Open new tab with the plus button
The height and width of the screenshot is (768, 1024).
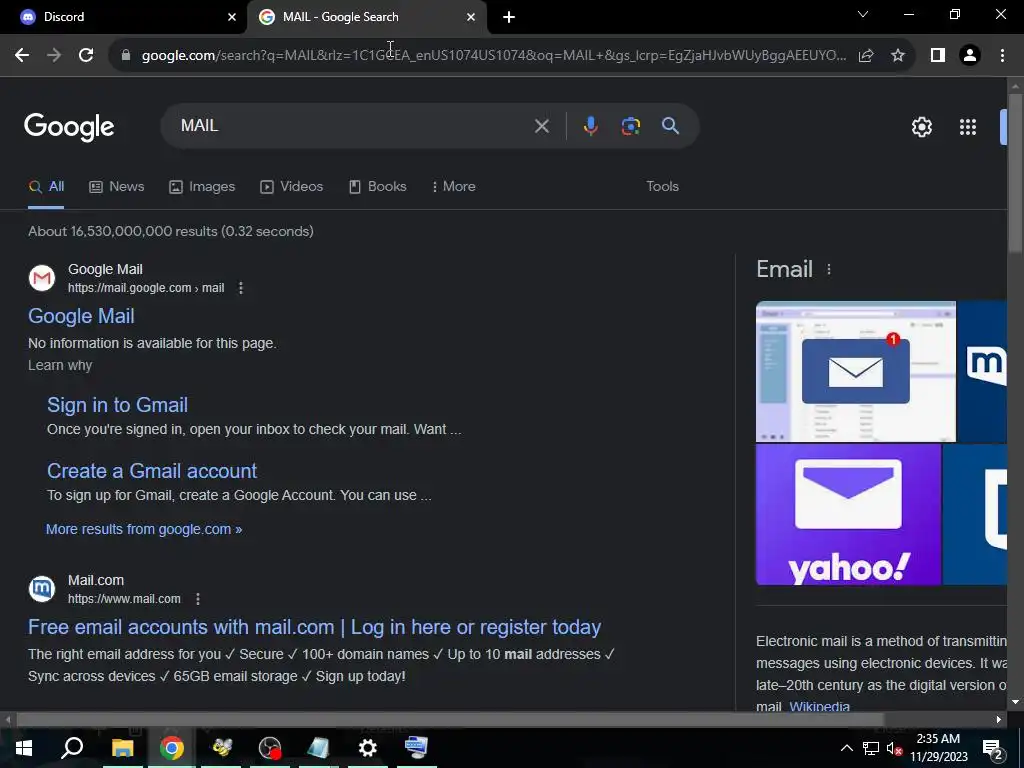pos(509,17)
